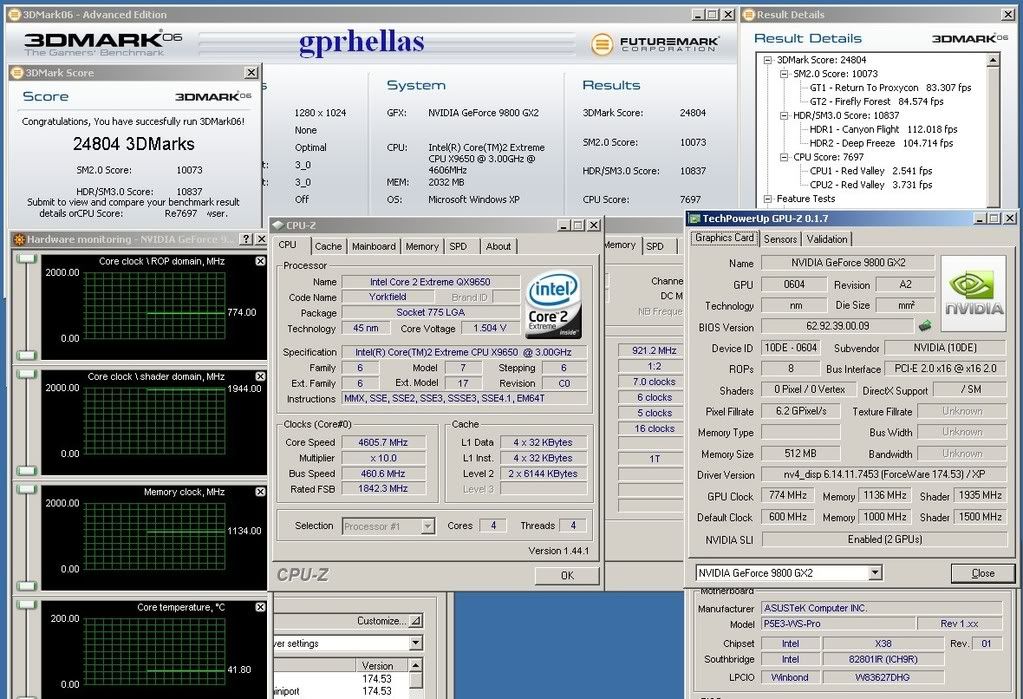1023x699 pixels.
Task: Click the Result Details tree scrollbar up arrow
Action: coord(993,60)
